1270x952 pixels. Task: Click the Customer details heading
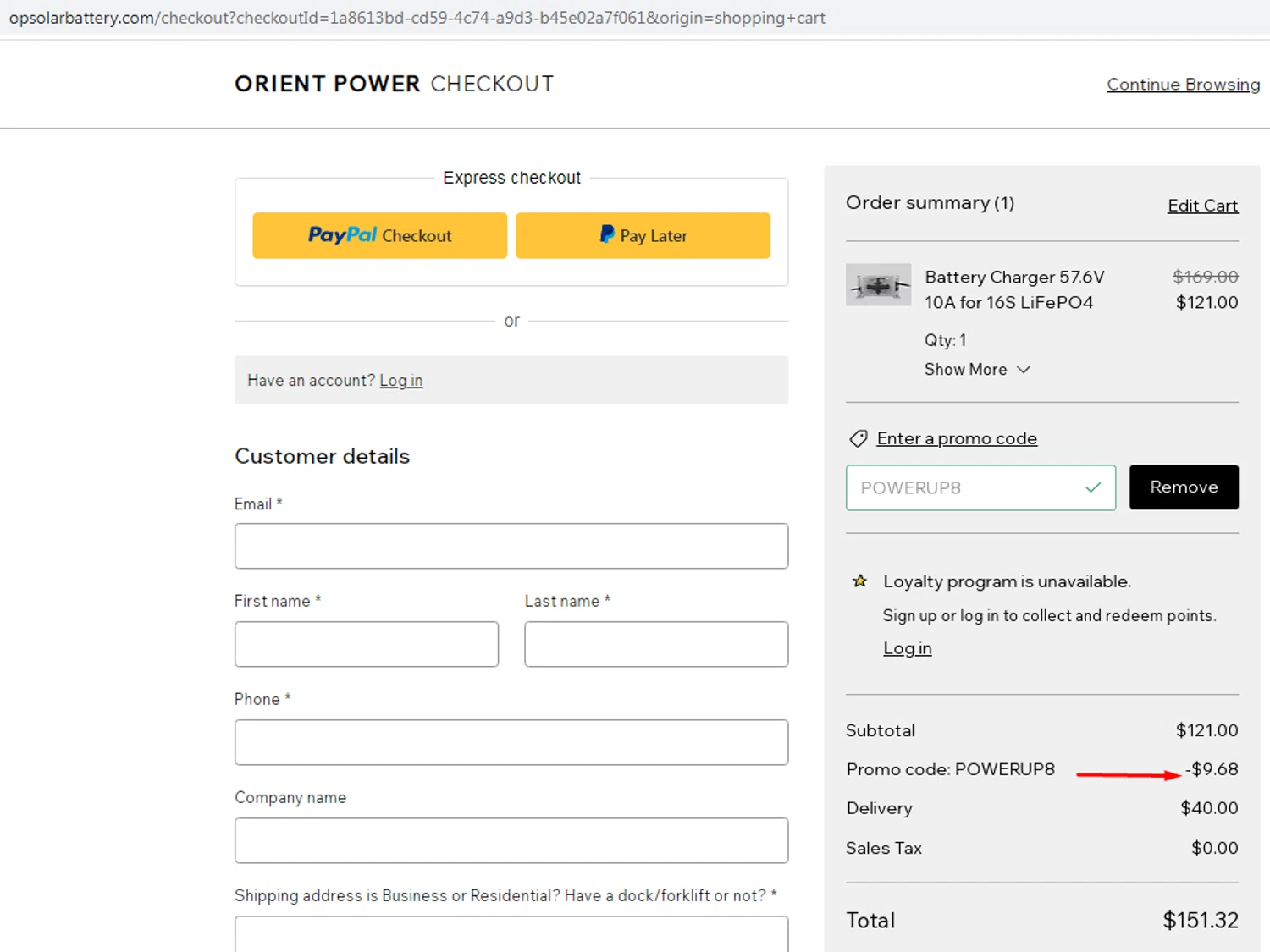(x=322, y=456)
